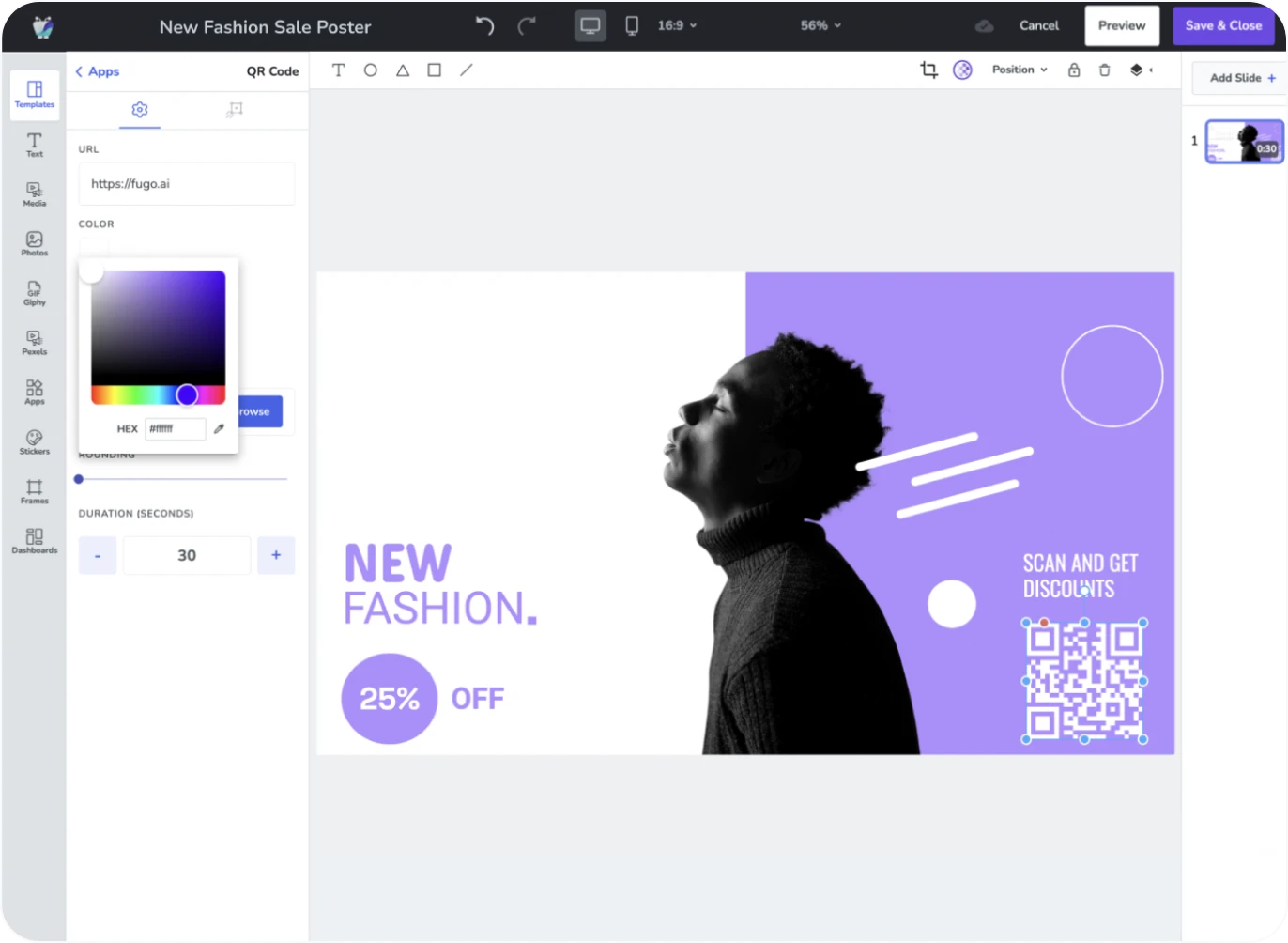Open the 56% zoom level dropdown
Screen dimensions: 1288x943
(820, 25)
